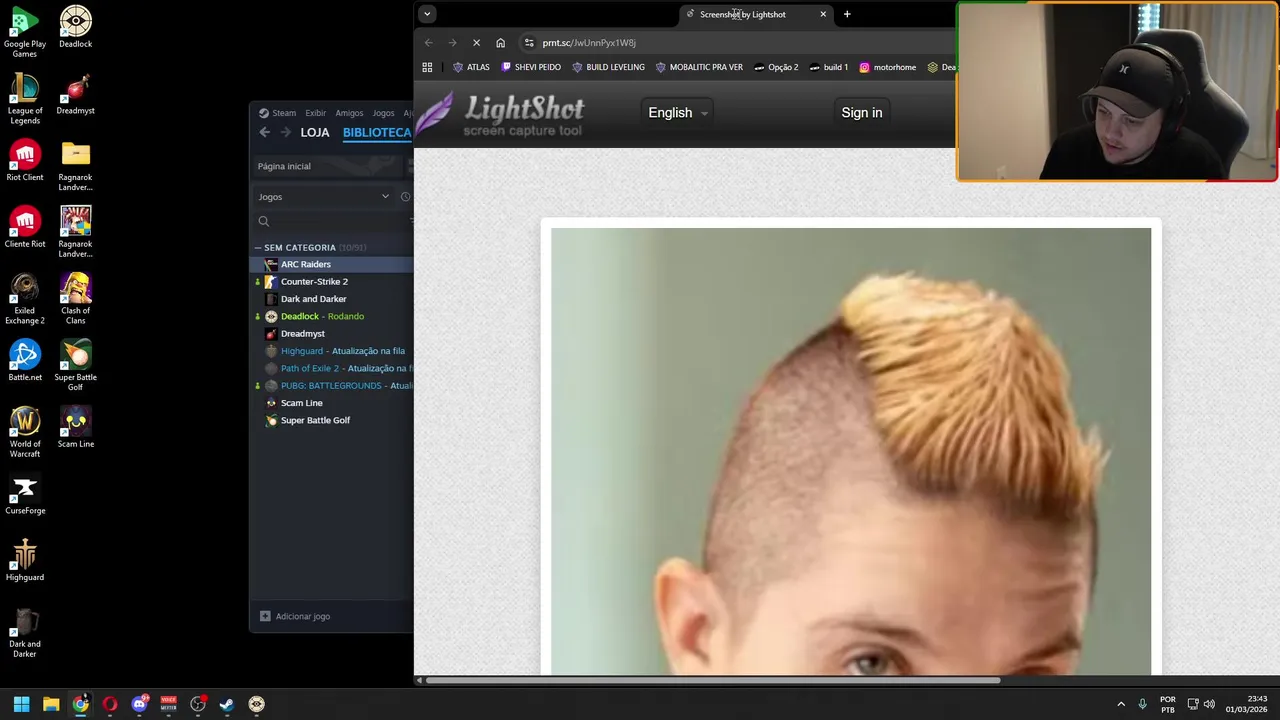Click the horizontal scrollbar of the browser

point(711,681)
